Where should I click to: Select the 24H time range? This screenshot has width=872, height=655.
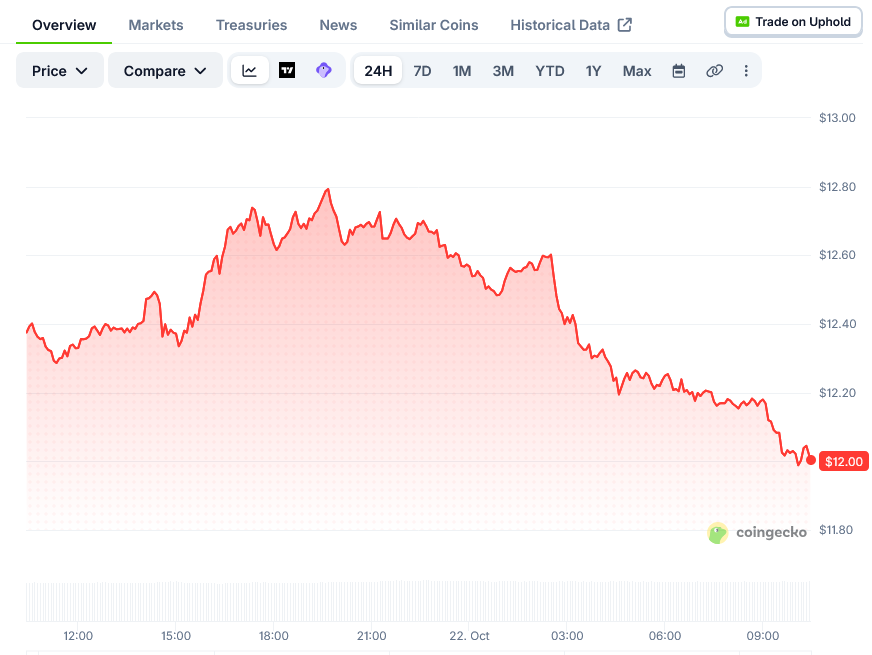point(378,71)
